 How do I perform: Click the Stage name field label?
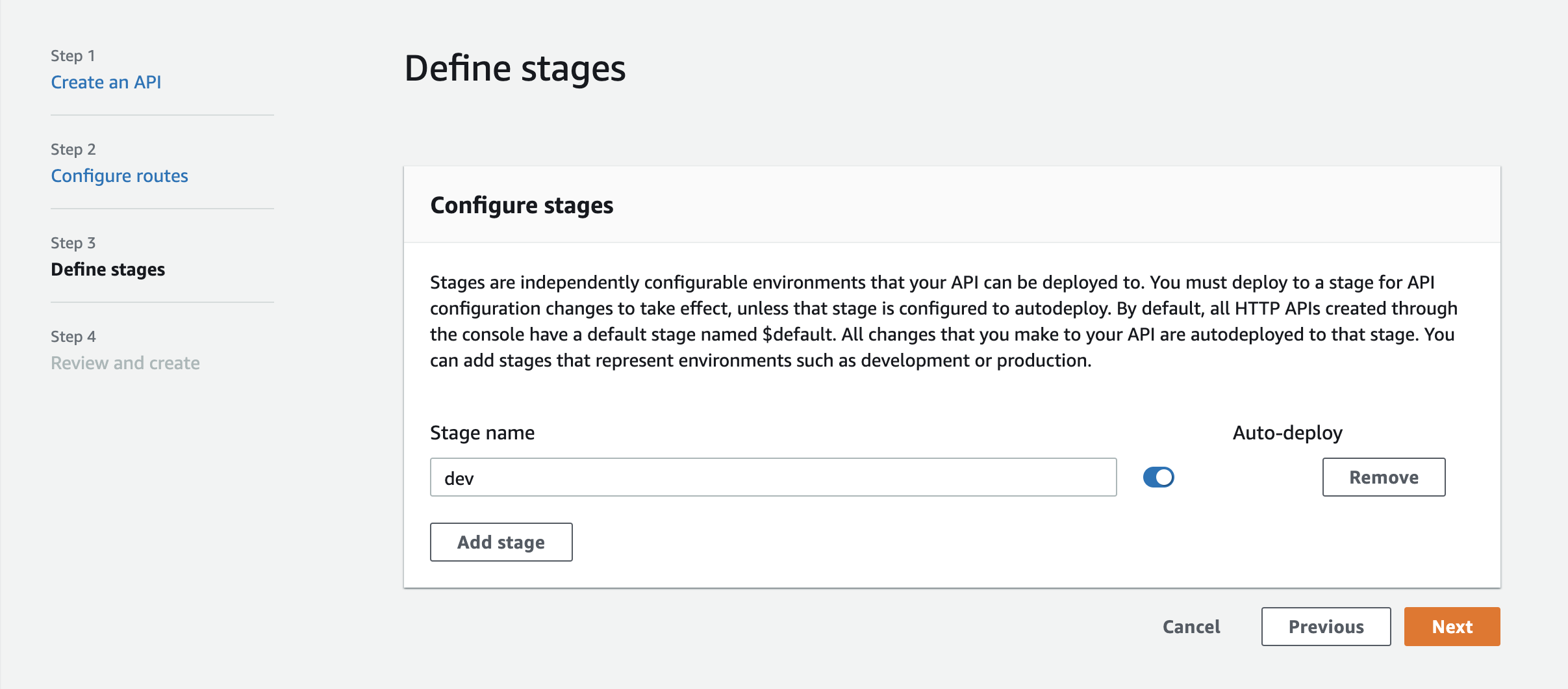(482, 432)
